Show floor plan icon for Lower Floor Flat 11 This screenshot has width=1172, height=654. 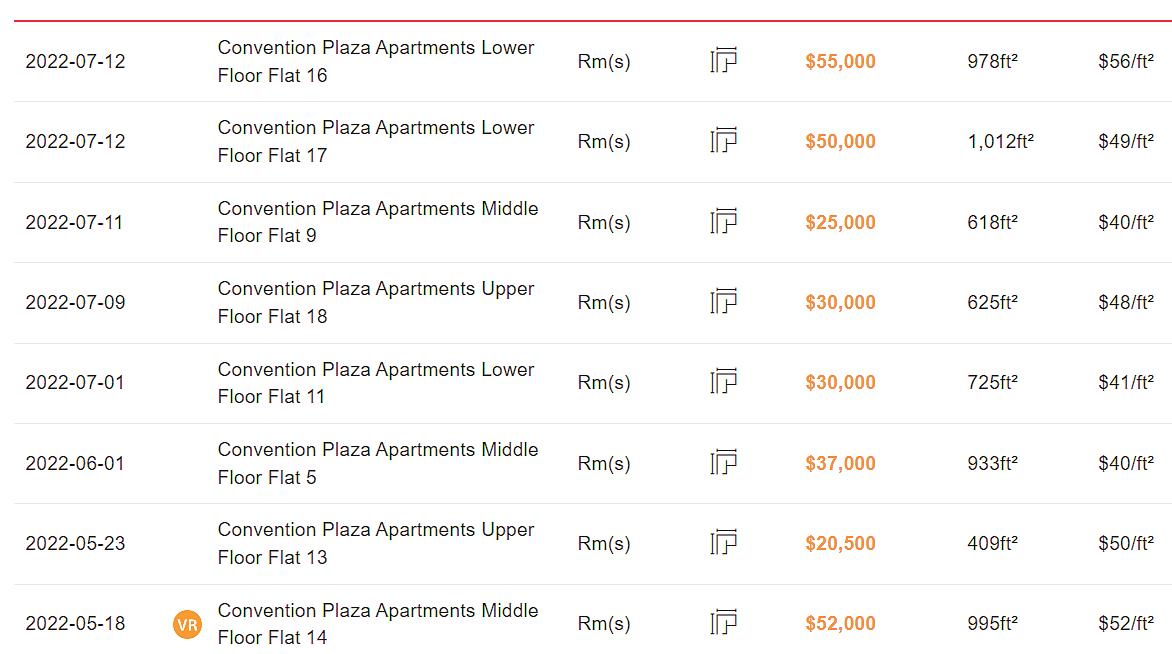click(724, 382)
